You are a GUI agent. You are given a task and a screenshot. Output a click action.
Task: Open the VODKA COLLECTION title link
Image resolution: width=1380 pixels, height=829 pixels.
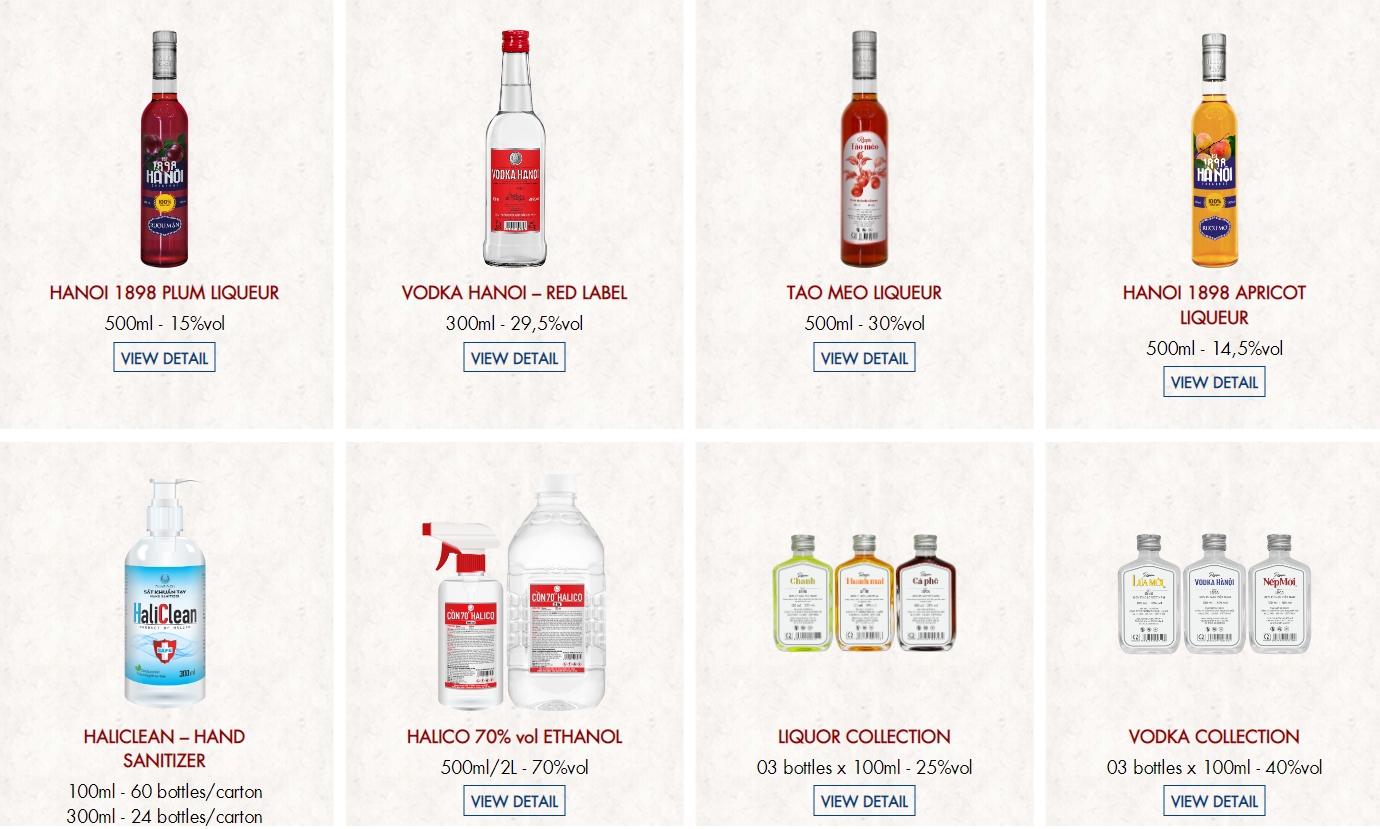1214,737
